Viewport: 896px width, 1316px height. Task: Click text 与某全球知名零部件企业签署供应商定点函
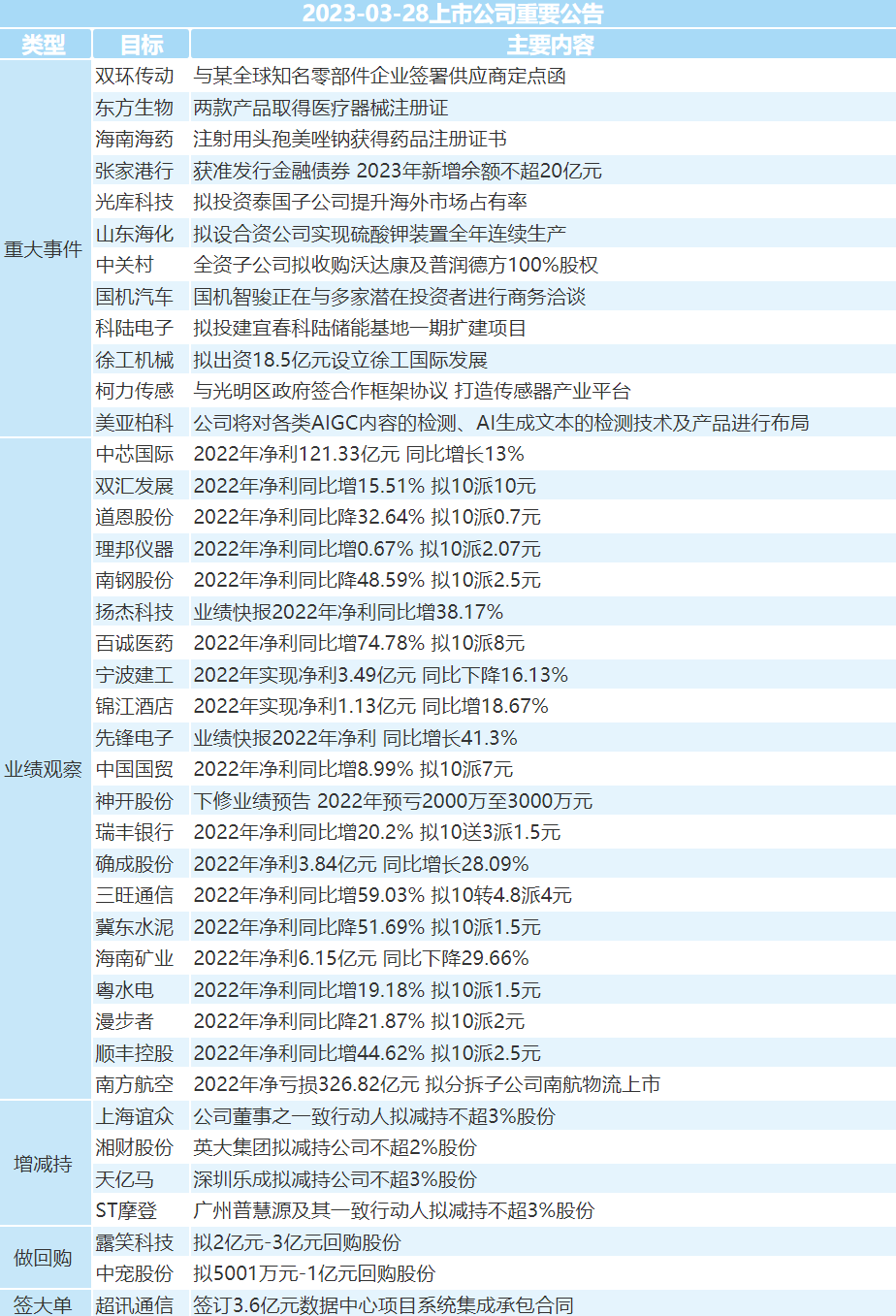tap(379, 76)
